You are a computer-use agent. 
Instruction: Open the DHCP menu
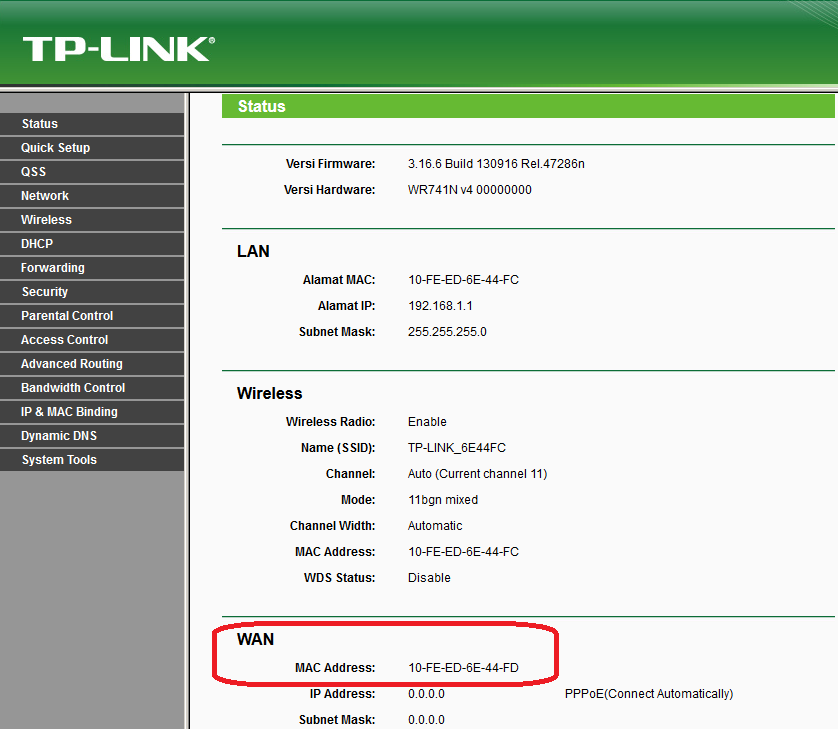(x=92, y=244)
